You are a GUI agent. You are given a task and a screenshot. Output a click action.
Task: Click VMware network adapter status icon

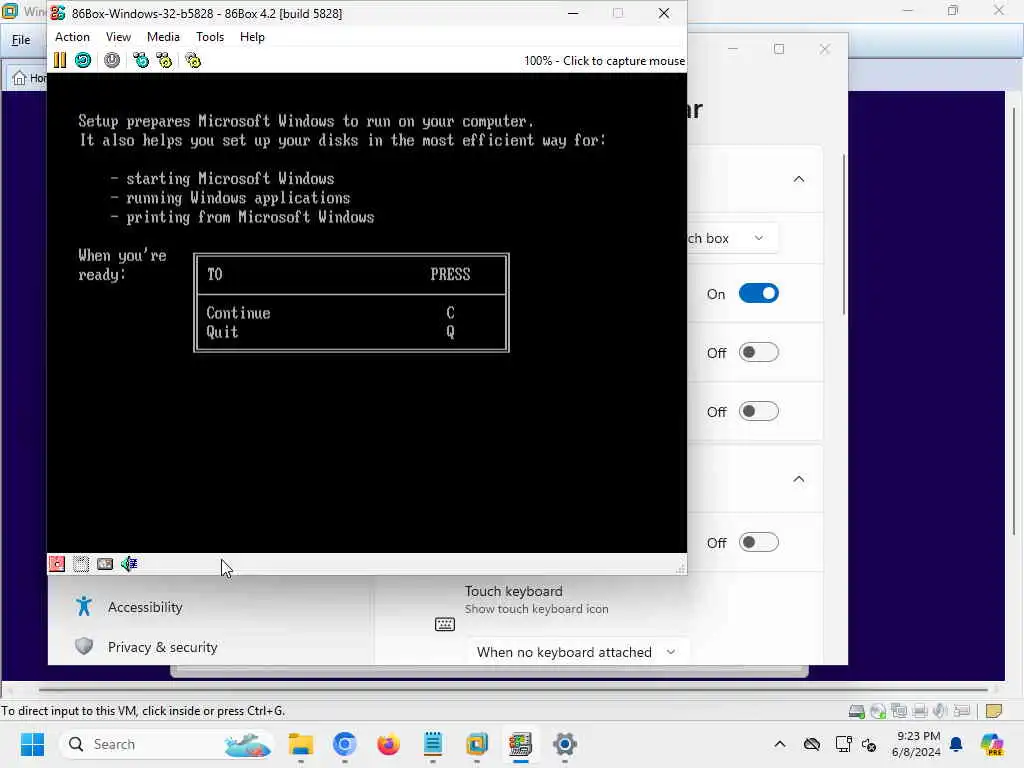(899, 711)
